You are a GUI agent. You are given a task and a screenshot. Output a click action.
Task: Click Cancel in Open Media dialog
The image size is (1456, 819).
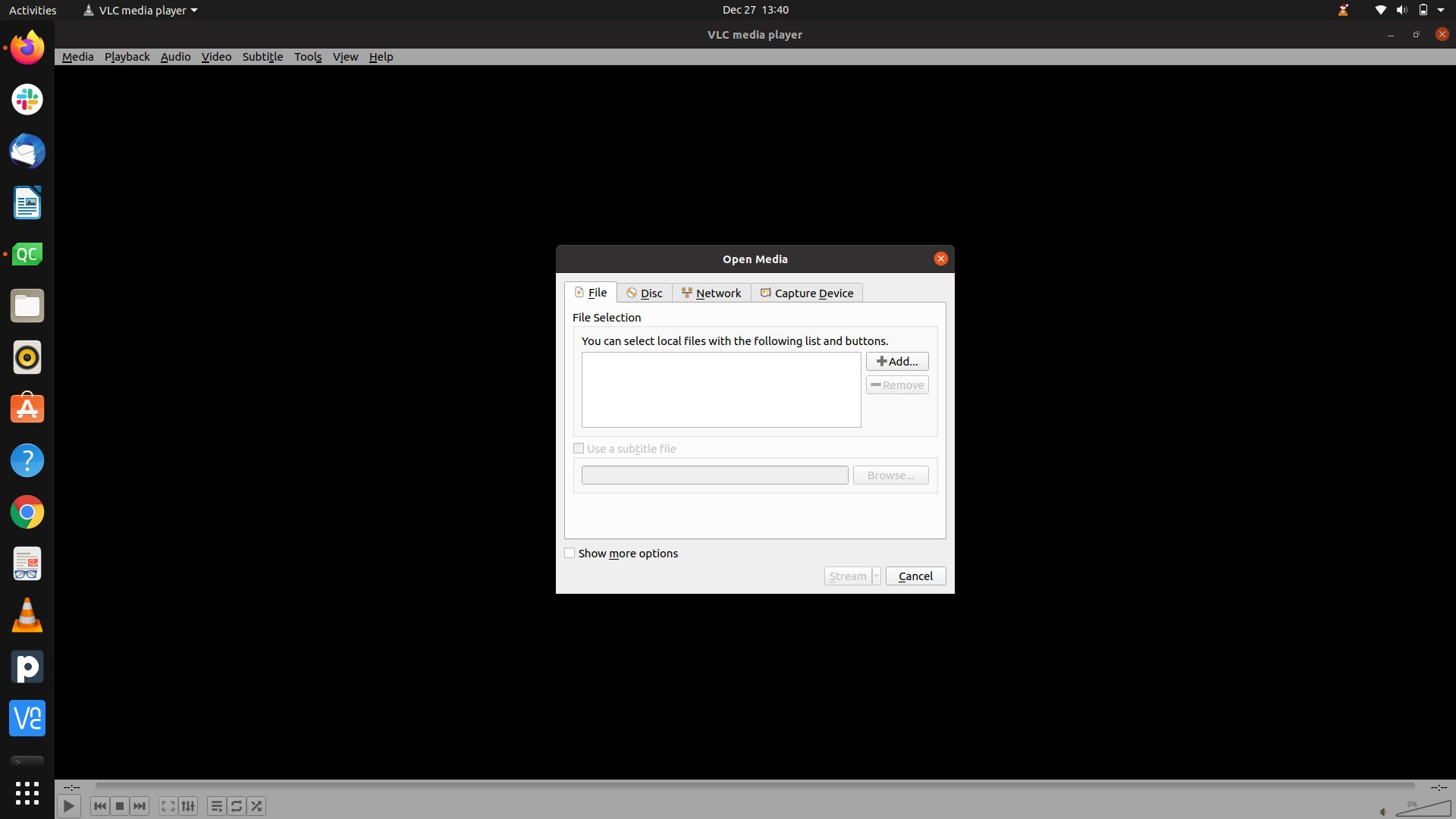coord(915,576)
